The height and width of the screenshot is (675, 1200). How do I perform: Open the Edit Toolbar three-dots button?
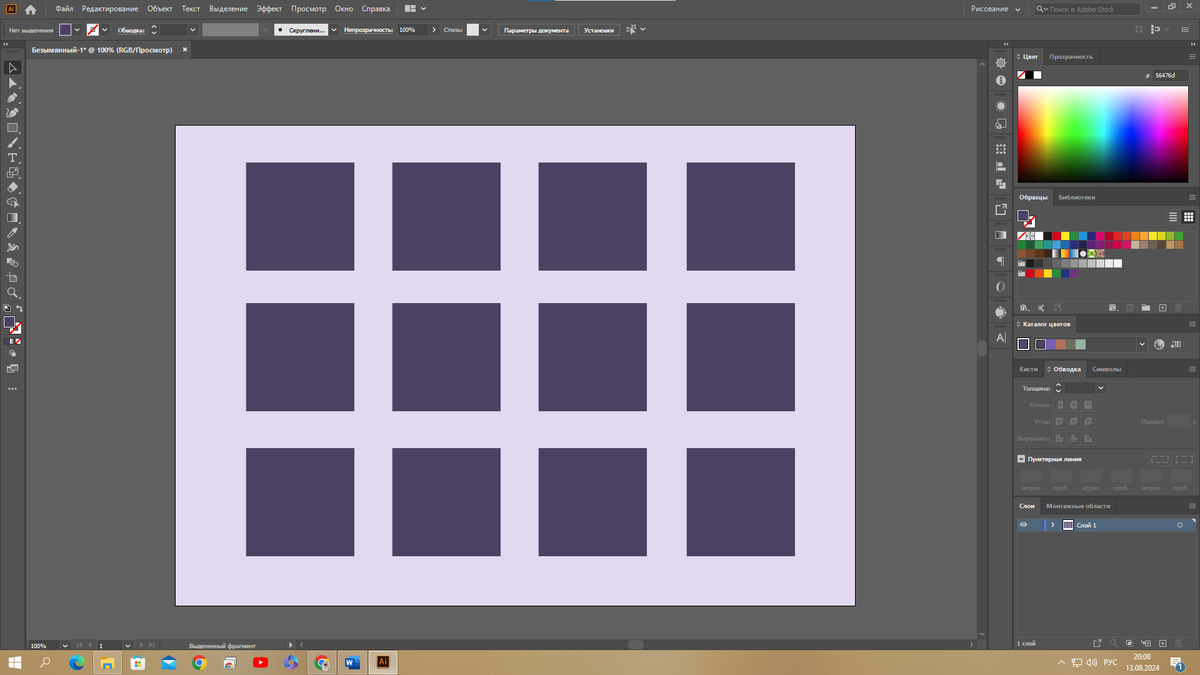point(13,388)
